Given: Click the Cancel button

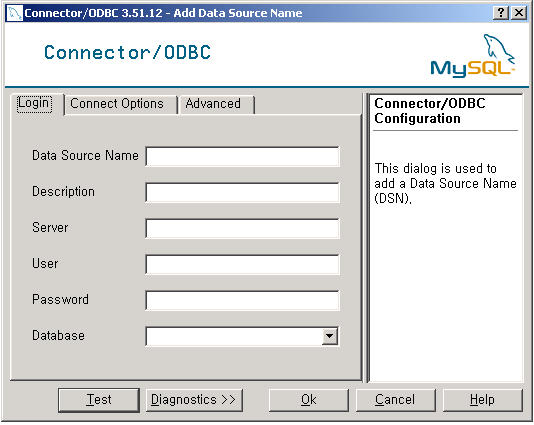Looking at the screenshot, I should tap(395, 400).
